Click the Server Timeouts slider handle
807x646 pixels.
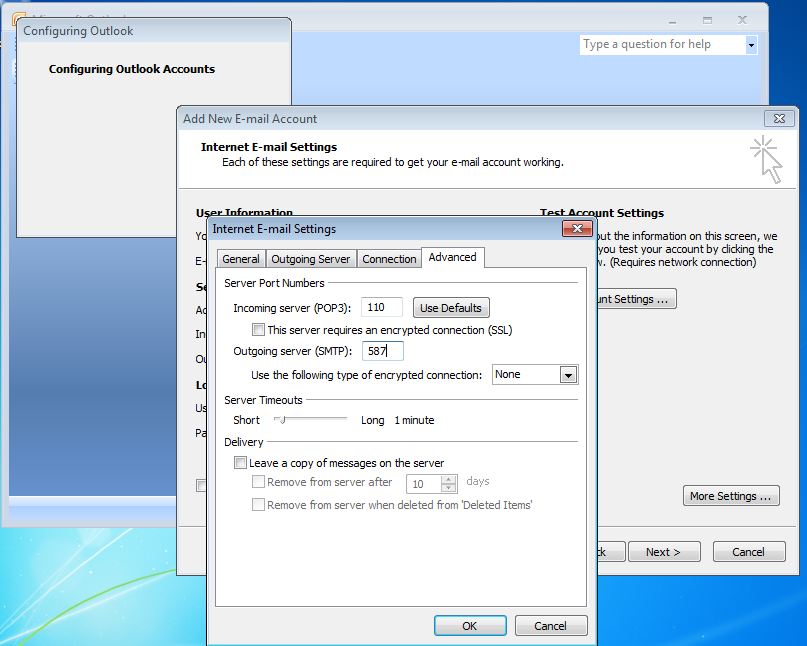coord(282,420)
